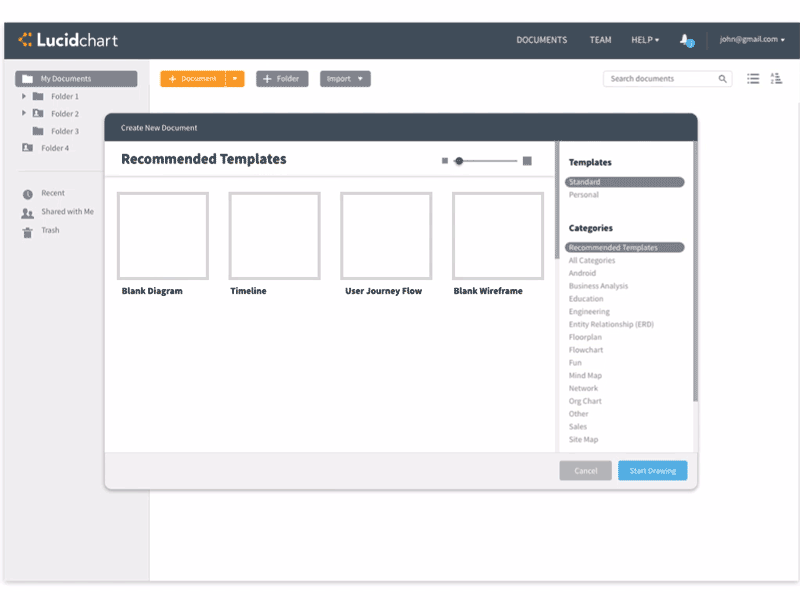Open the Document creation dropdown arrow
Viewport: 800px width, 600px height.
(x=236, y=78)
